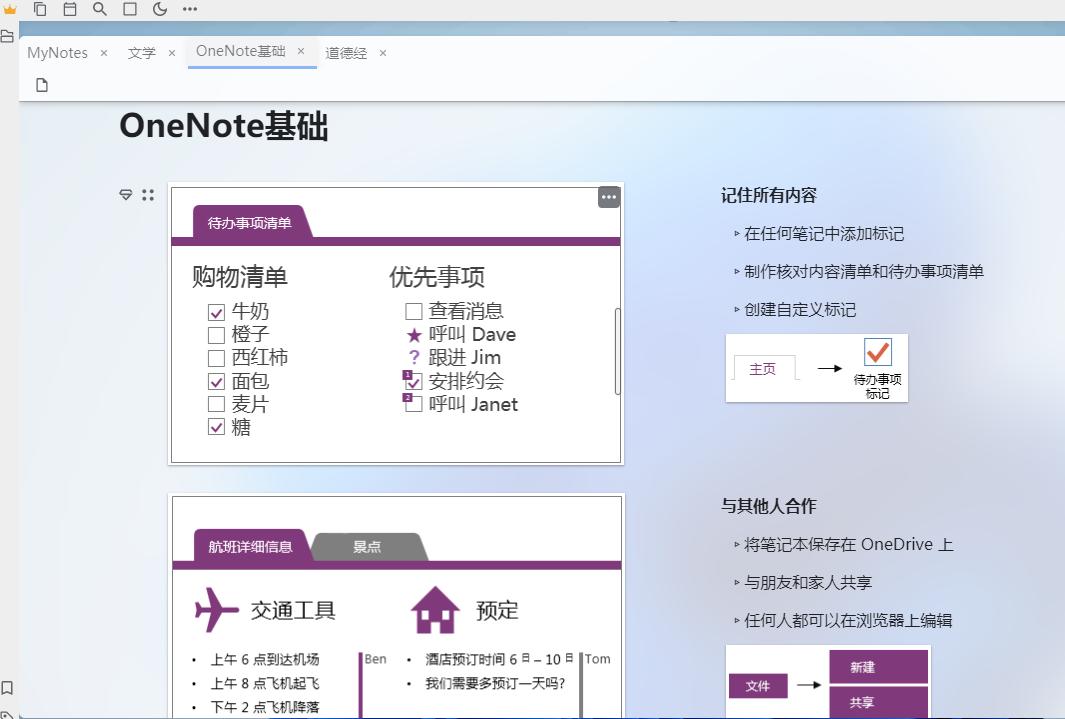The height and width of the screenshot is (719, 1065).
Task: Check the 查看消息 item under 优先事项
Action: [413, 311]
